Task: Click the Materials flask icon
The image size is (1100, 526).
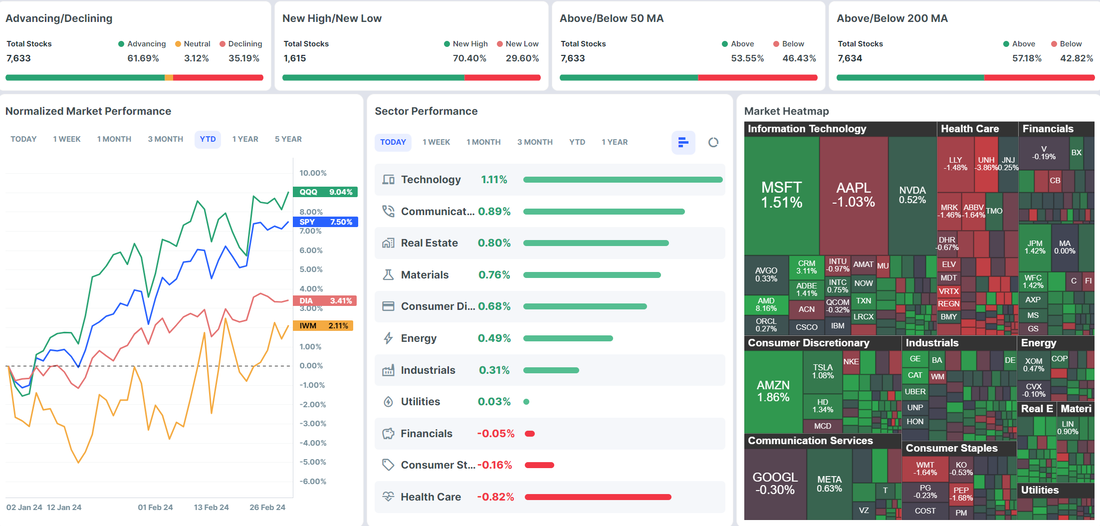Action: click(x=388, y=275)
